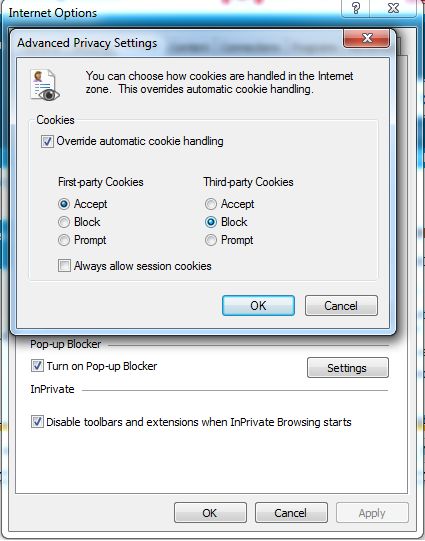The width and height of the screenshot is (425, 541).
Task: Close the Advanced Privacy Settings dialog
Action: pos(367,38)
